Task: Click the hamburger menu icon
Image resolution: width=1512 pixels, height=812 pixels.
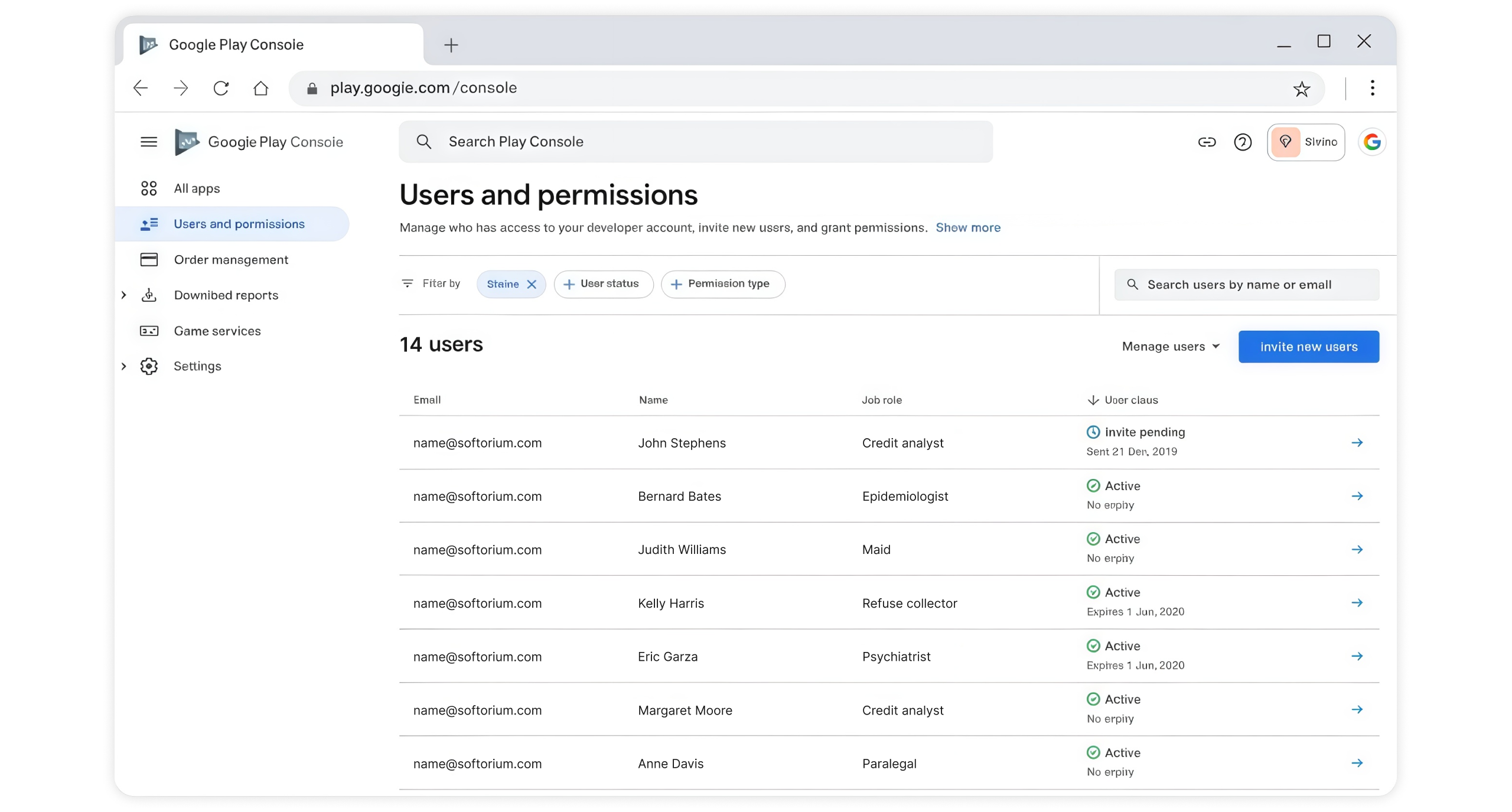Action: click(149, 142)
